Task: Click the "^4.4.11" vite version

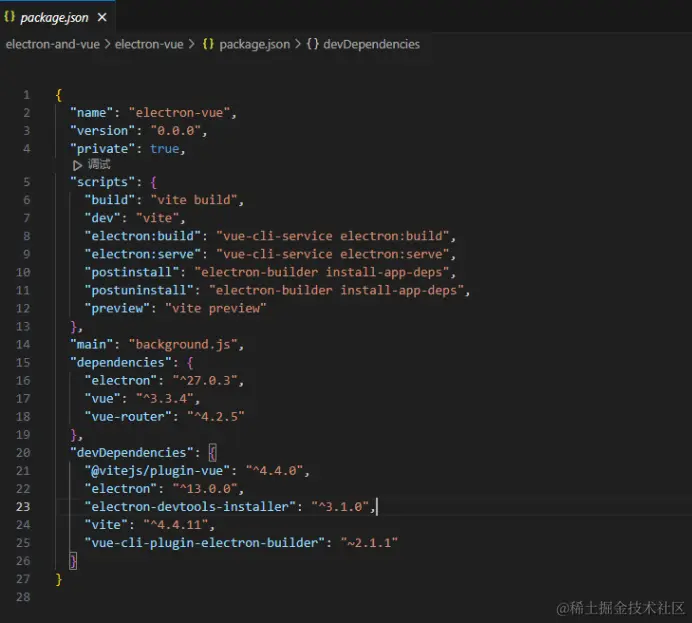Action: click(x=176, y=525)
